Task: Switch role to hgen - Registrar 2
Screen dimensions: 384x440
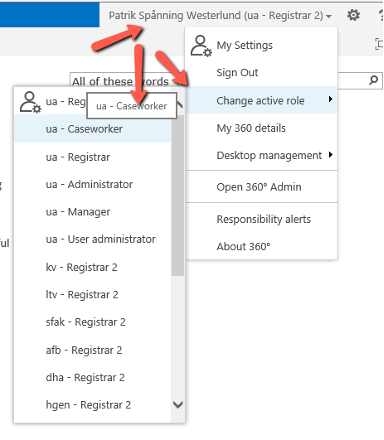Action: click(92, 405)
